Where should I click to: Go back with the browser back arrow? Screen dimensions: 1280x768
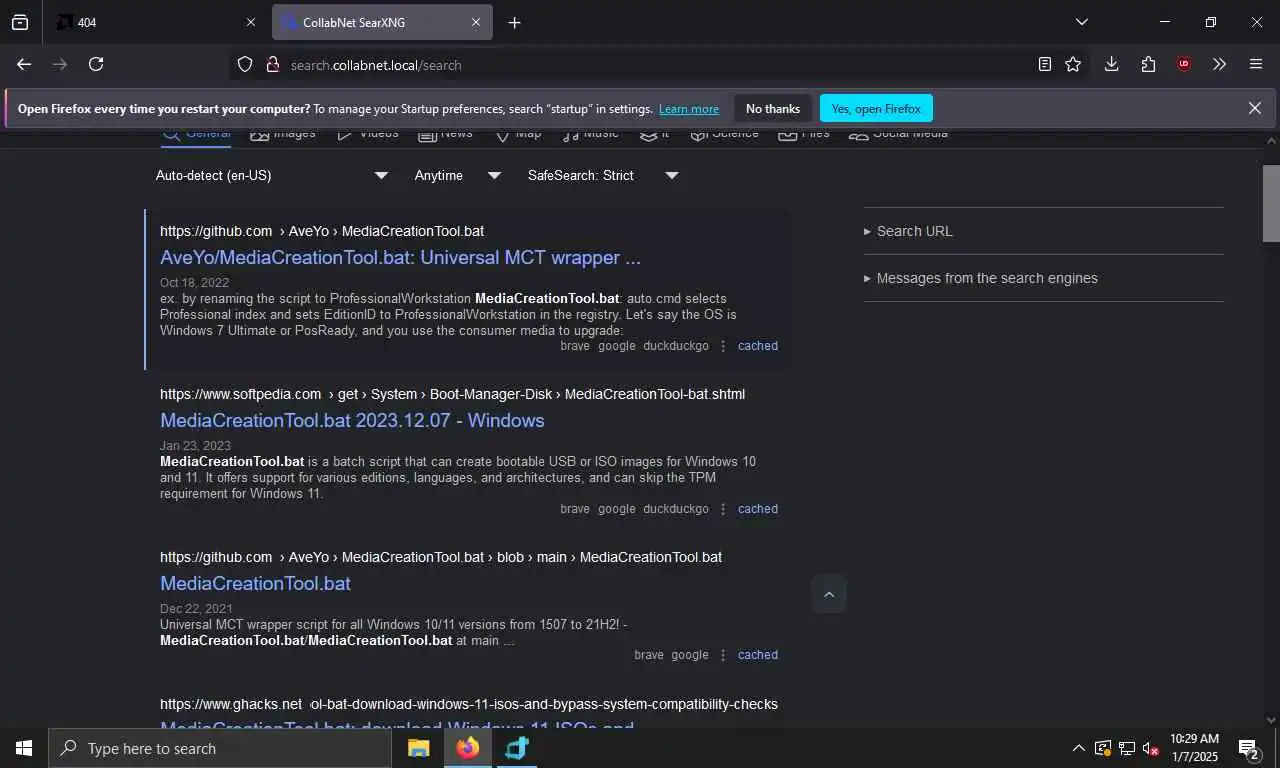[x=24, y=64]
